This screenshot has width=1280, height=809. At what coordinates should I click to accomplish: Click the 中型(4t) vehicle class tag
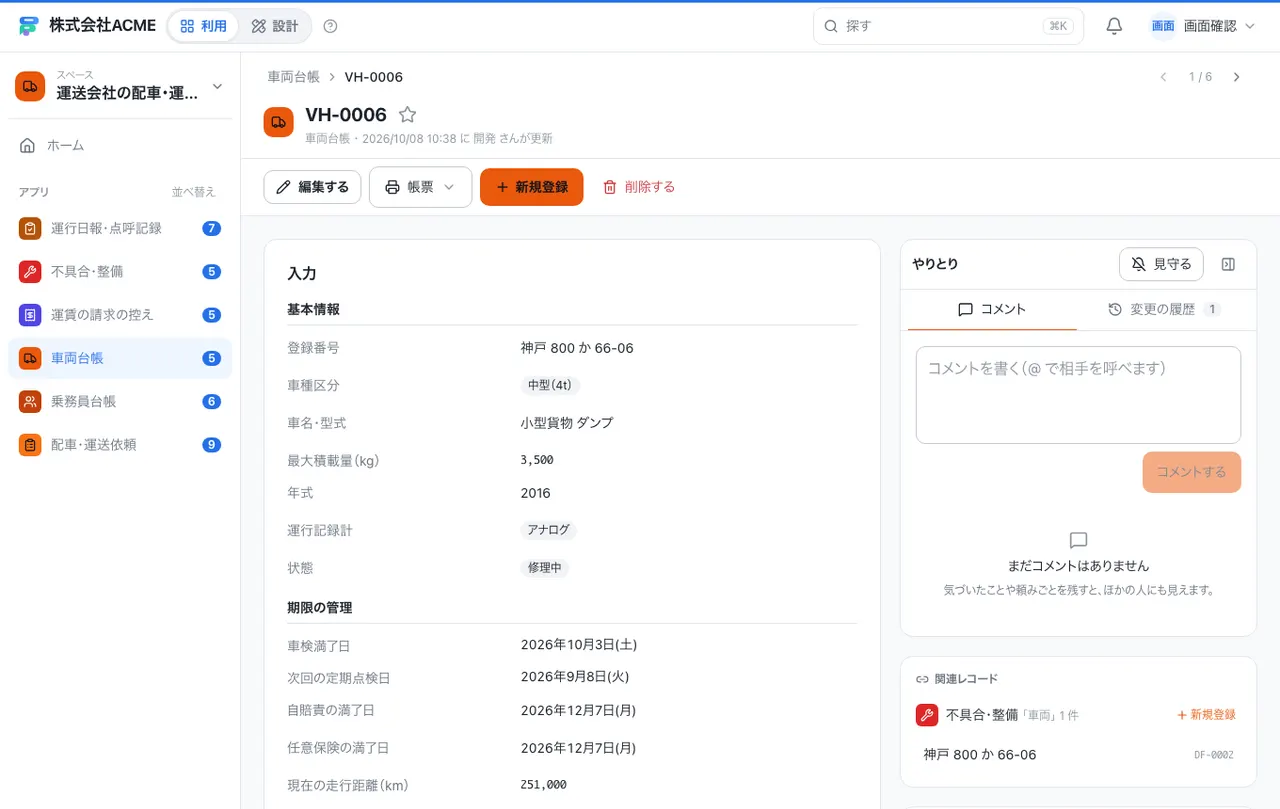[551, 385]
